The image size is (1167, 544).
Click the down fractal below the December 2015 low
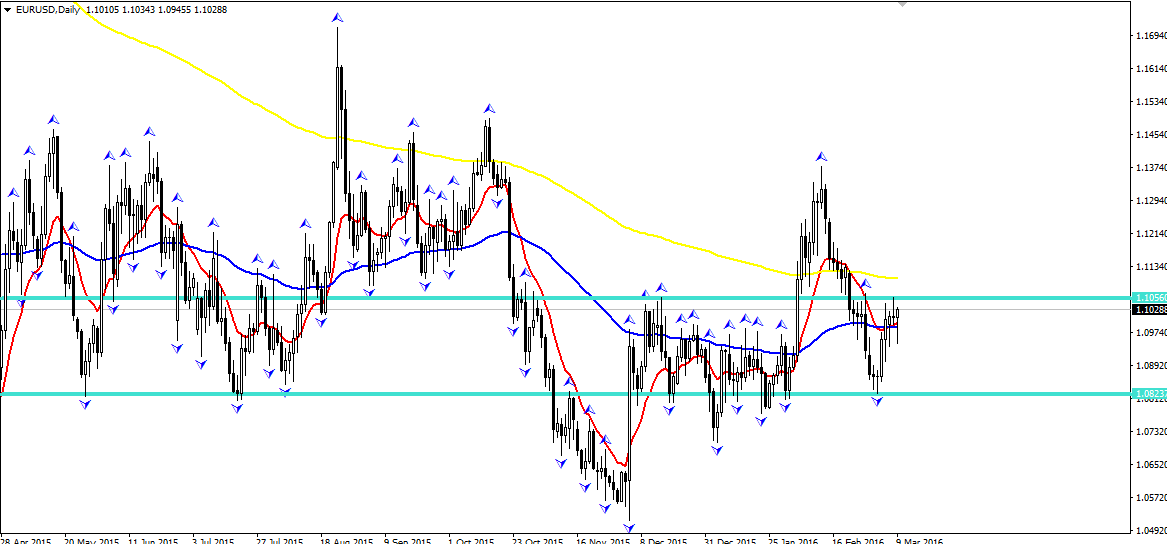[x=630, y=528]
